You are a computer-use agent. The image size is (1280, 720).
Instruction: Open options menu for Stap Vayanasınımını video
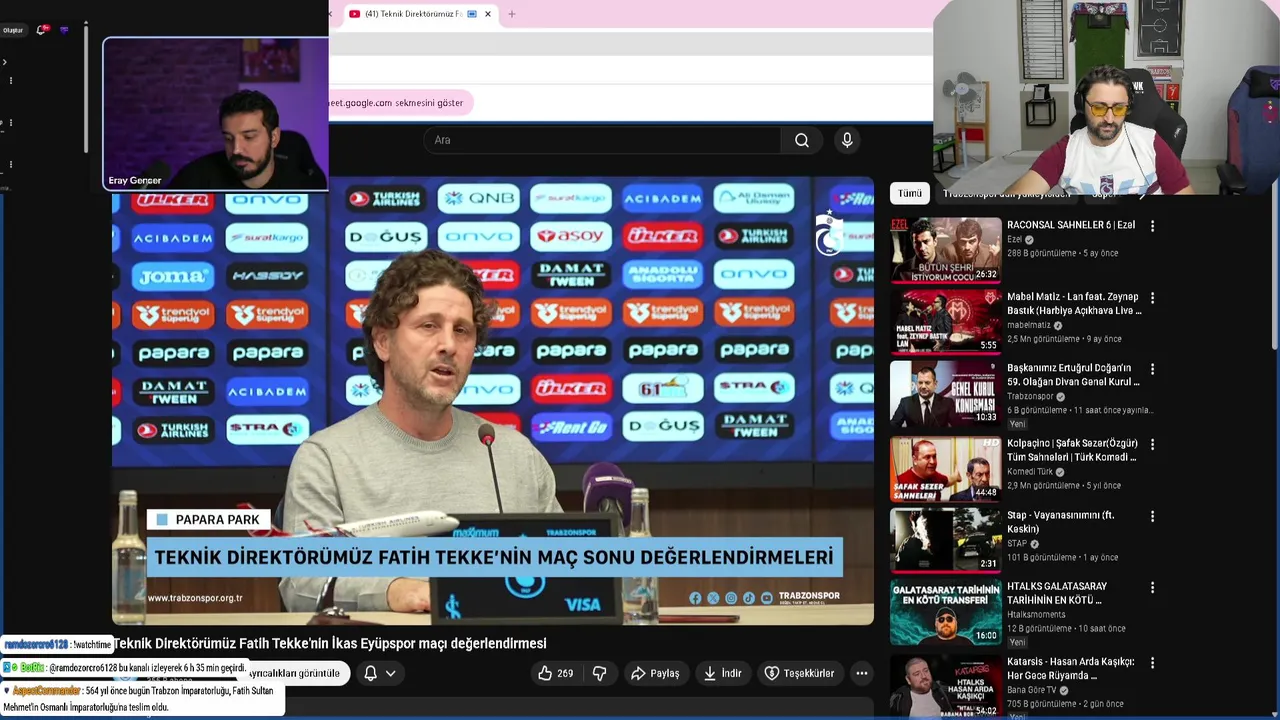point(1152,516)
